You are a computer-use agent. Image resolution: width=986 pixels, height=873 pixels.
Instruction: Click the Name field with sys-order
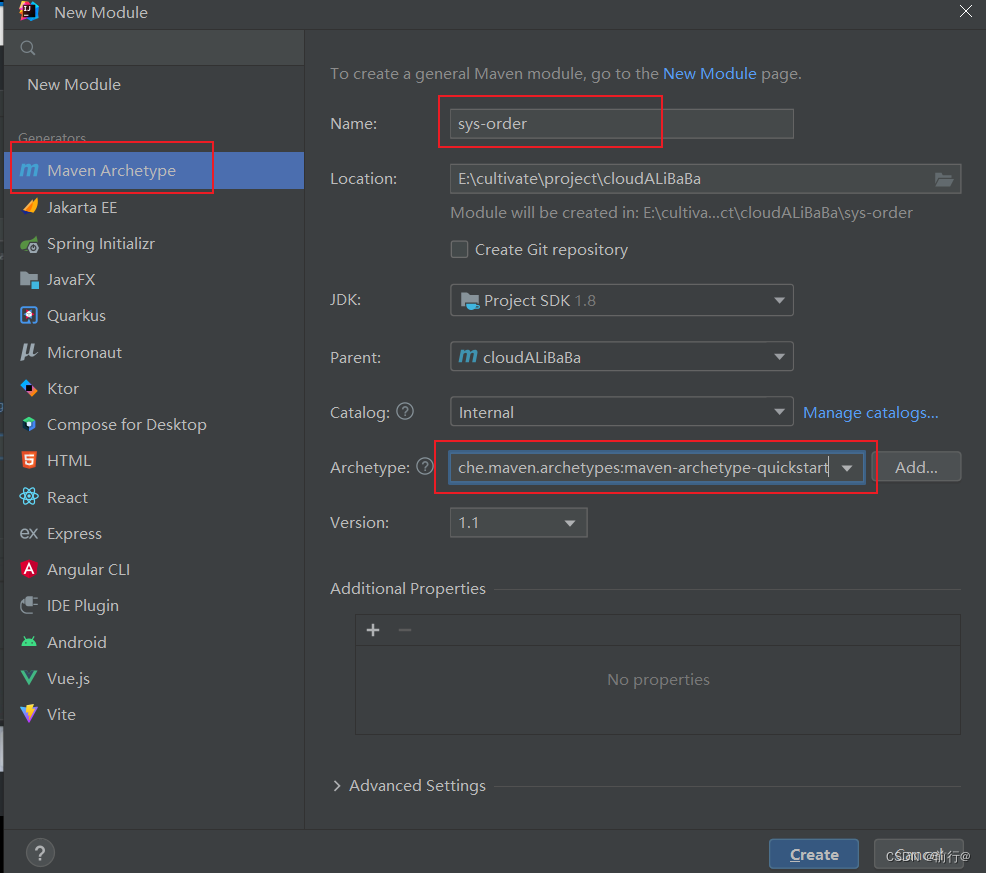tap(621, 123)
